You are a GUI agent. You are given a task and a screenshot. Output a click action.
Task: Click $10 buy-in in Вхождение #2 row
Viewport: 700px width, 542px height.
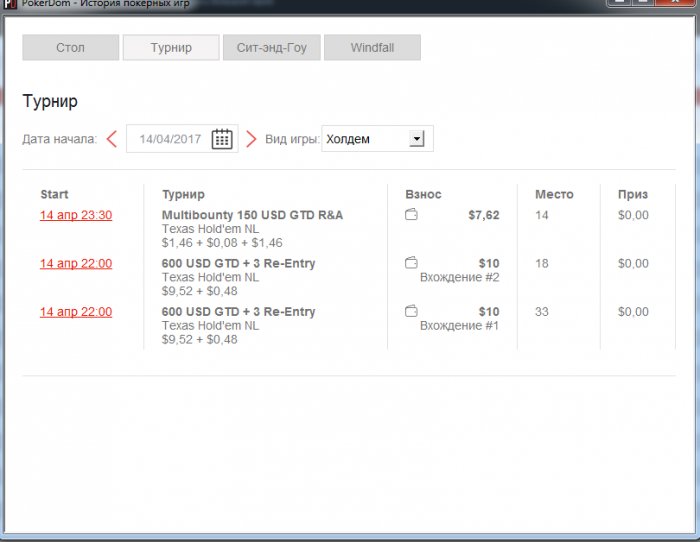pyautogui.click(x=489, y=263)
